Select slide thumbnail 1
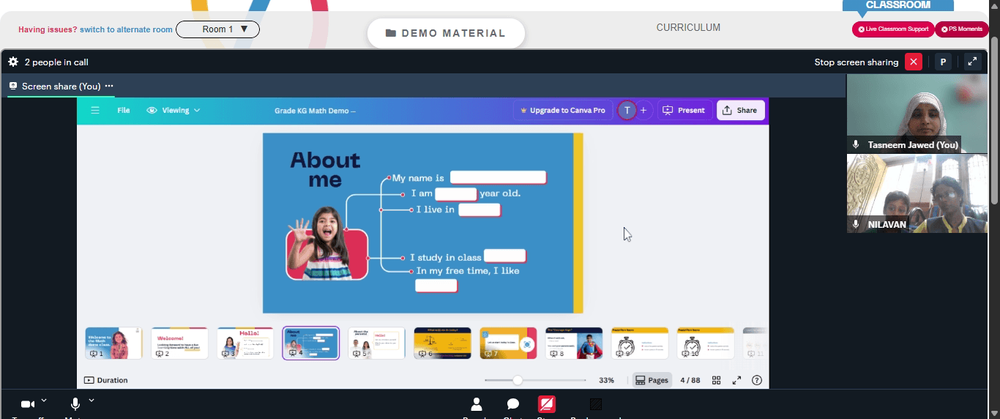This screenshot has width=1000, height=419. [114, 343]
